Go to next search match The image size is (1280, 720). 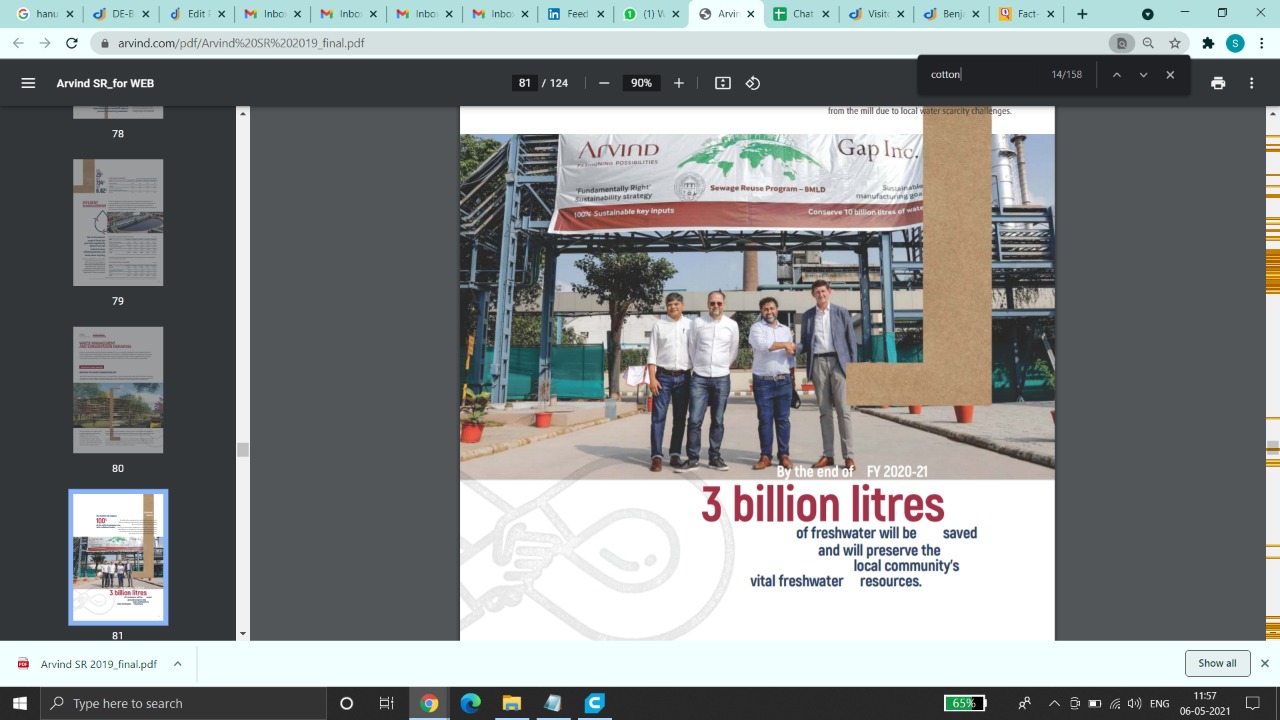click(x=1143, y=75)
